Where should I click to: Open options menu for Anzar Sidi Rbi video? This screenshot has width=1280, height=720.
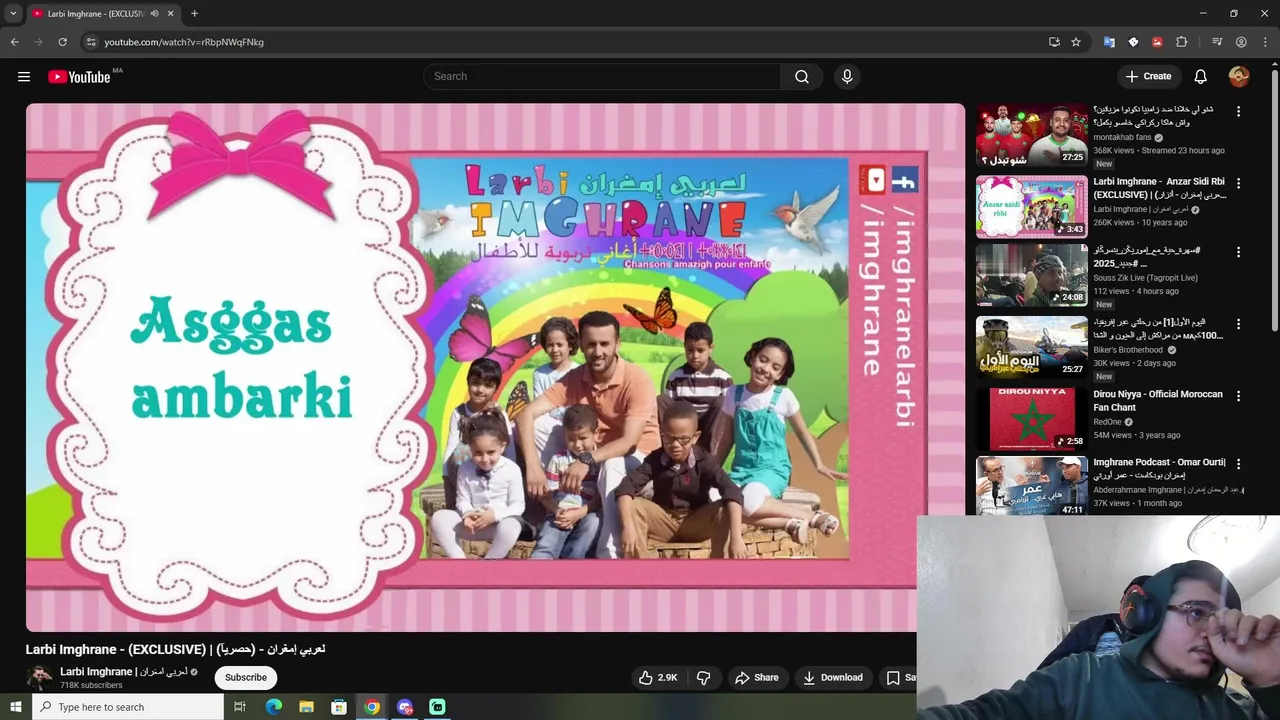[x=1238, y=184]
